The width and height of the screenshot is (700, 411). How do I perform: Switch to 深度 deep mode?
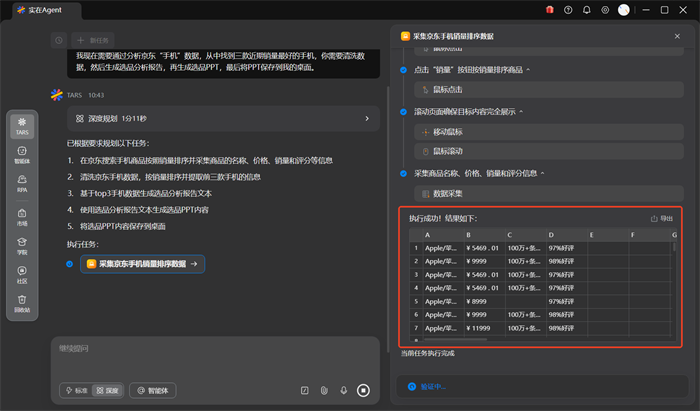(107, 390)
